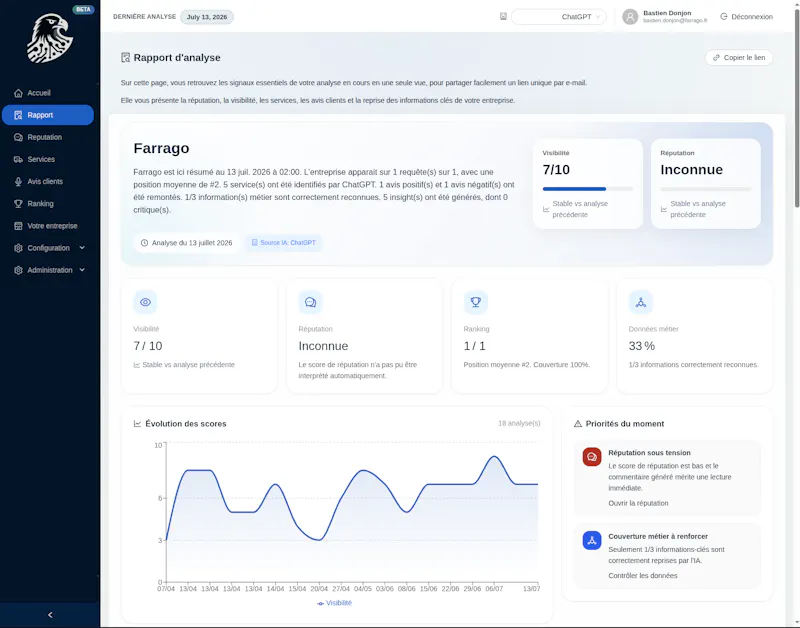The image size is (800, 628).
Task: Open the Reputation page
Action: (48, 137)
